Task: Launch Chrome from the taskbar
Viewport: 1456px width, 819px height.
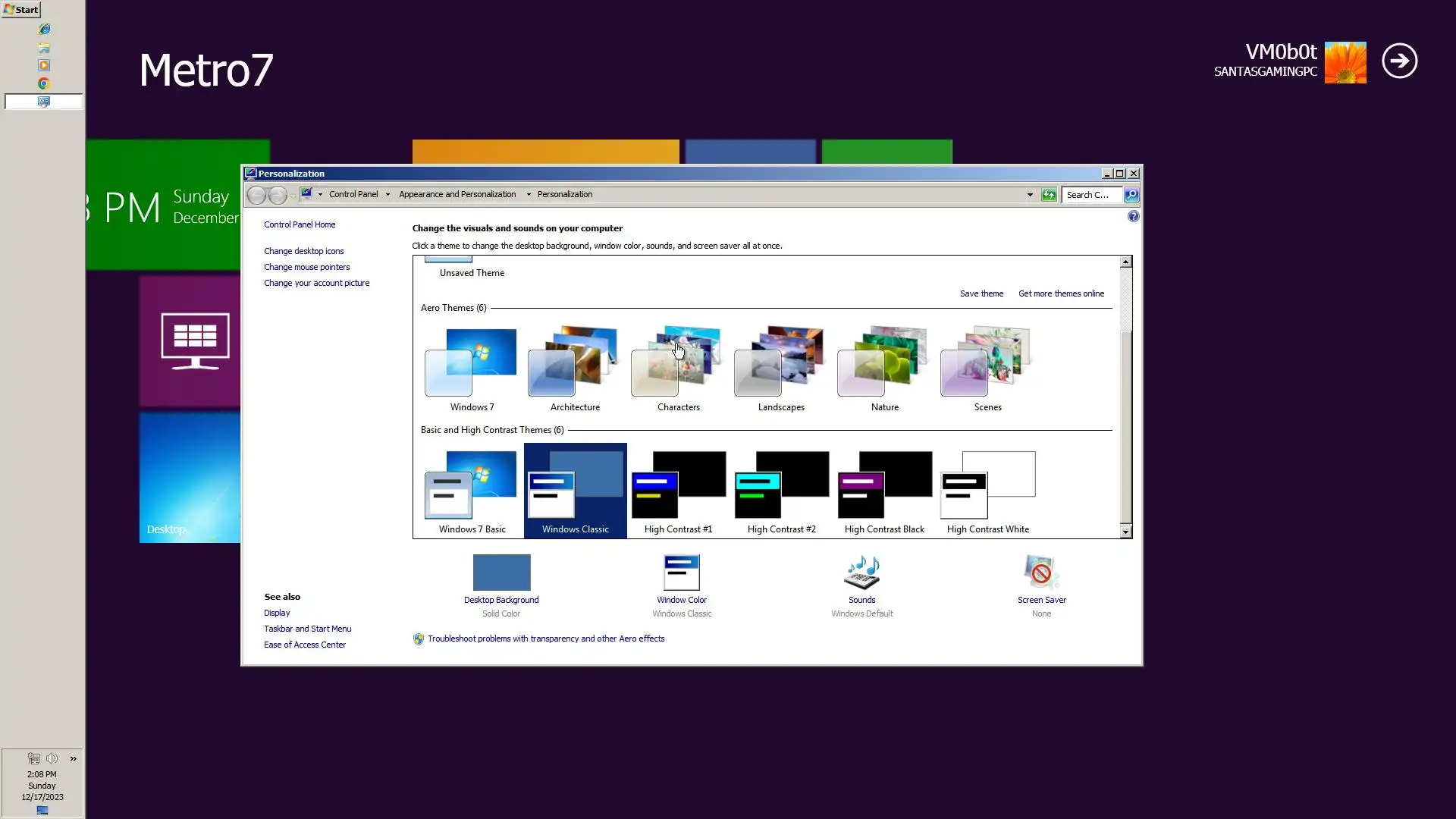Action: (44, 83)
